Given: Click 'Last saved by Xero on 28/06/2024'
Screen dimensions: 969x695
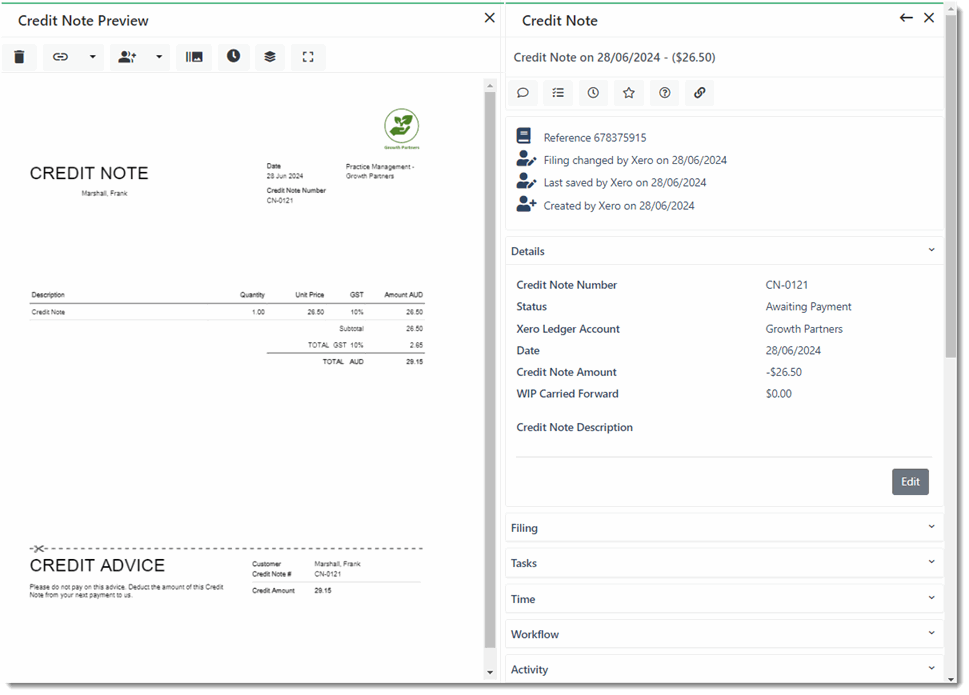Looking at the screenshot, I should 624,183.
